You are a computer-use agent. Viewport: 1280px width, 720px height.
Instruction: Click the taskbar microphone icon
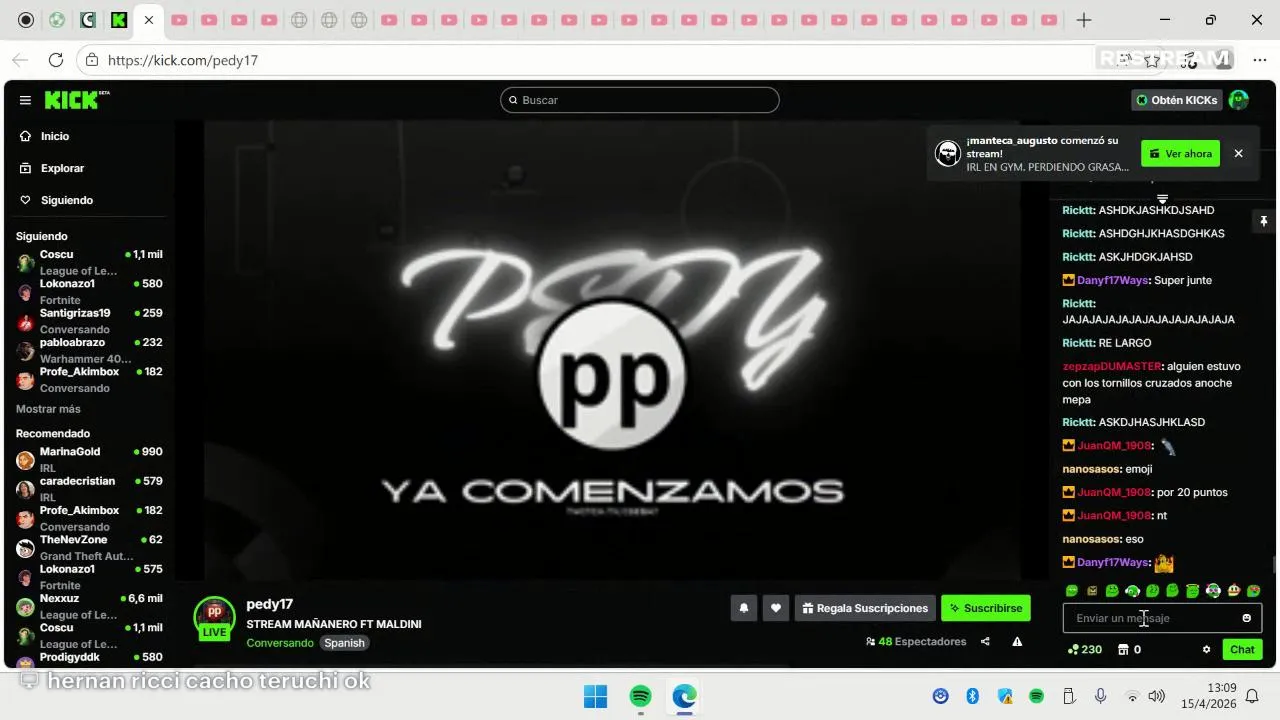click(x=1101, y=696)
